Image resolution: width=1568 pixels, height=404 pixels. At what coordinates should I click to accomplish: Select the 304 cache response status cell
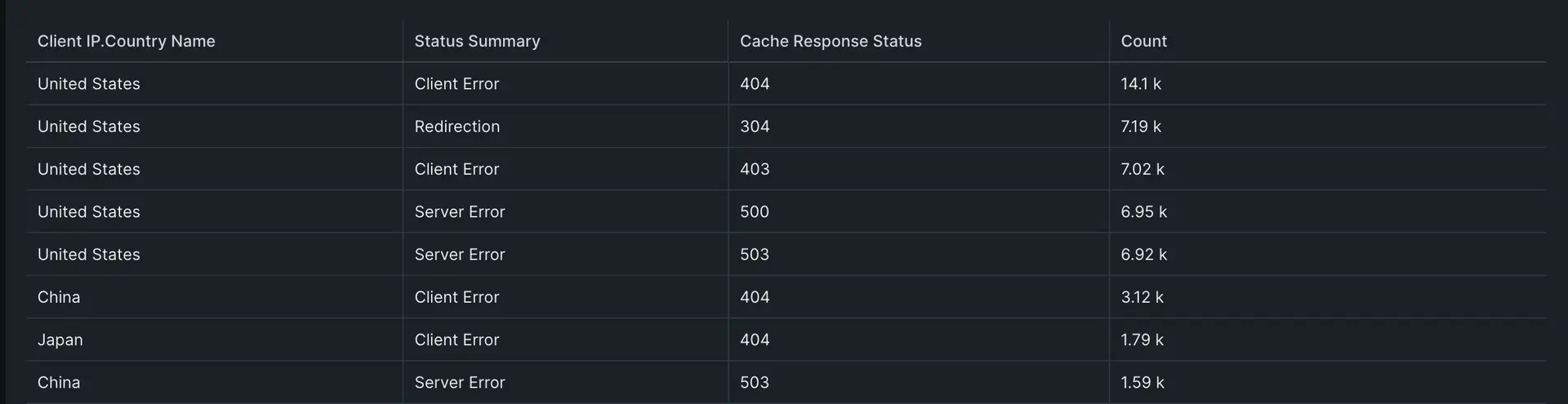coord(755,127)
